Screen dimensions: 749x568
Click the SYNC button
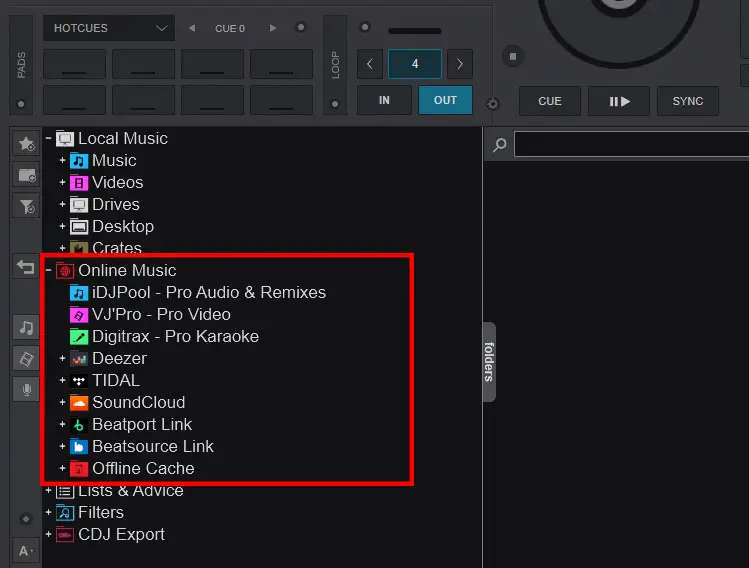(x=687, y=101)
